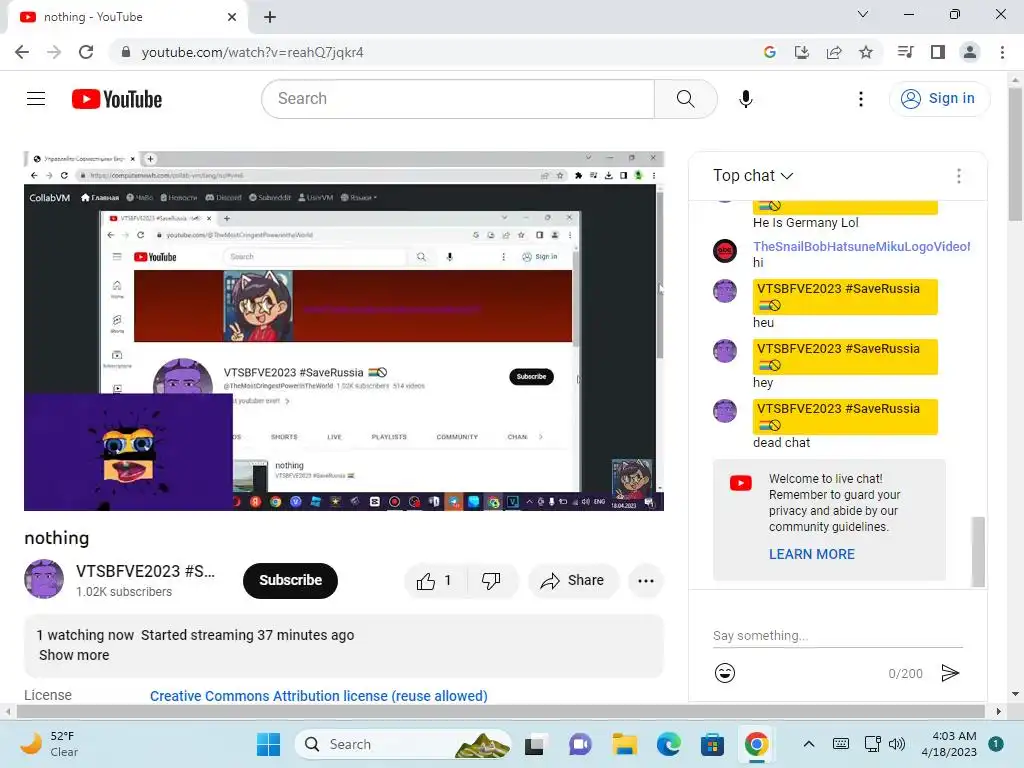Show hidden tray icons chevron
Screen dimensions: 1024x768
coord(808,744)
